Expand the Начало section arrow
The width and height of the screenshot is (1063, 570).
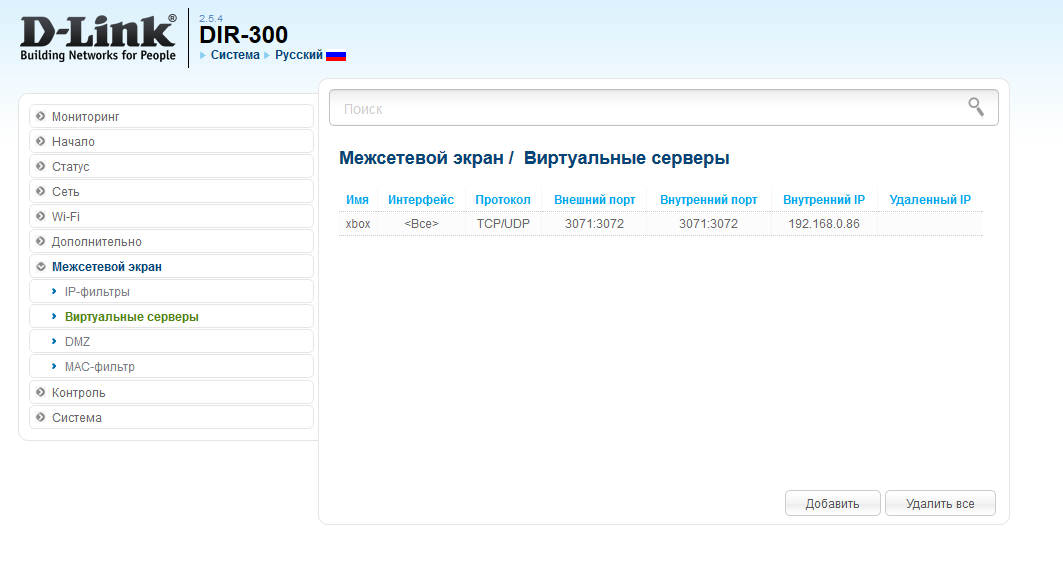point(41,142)
